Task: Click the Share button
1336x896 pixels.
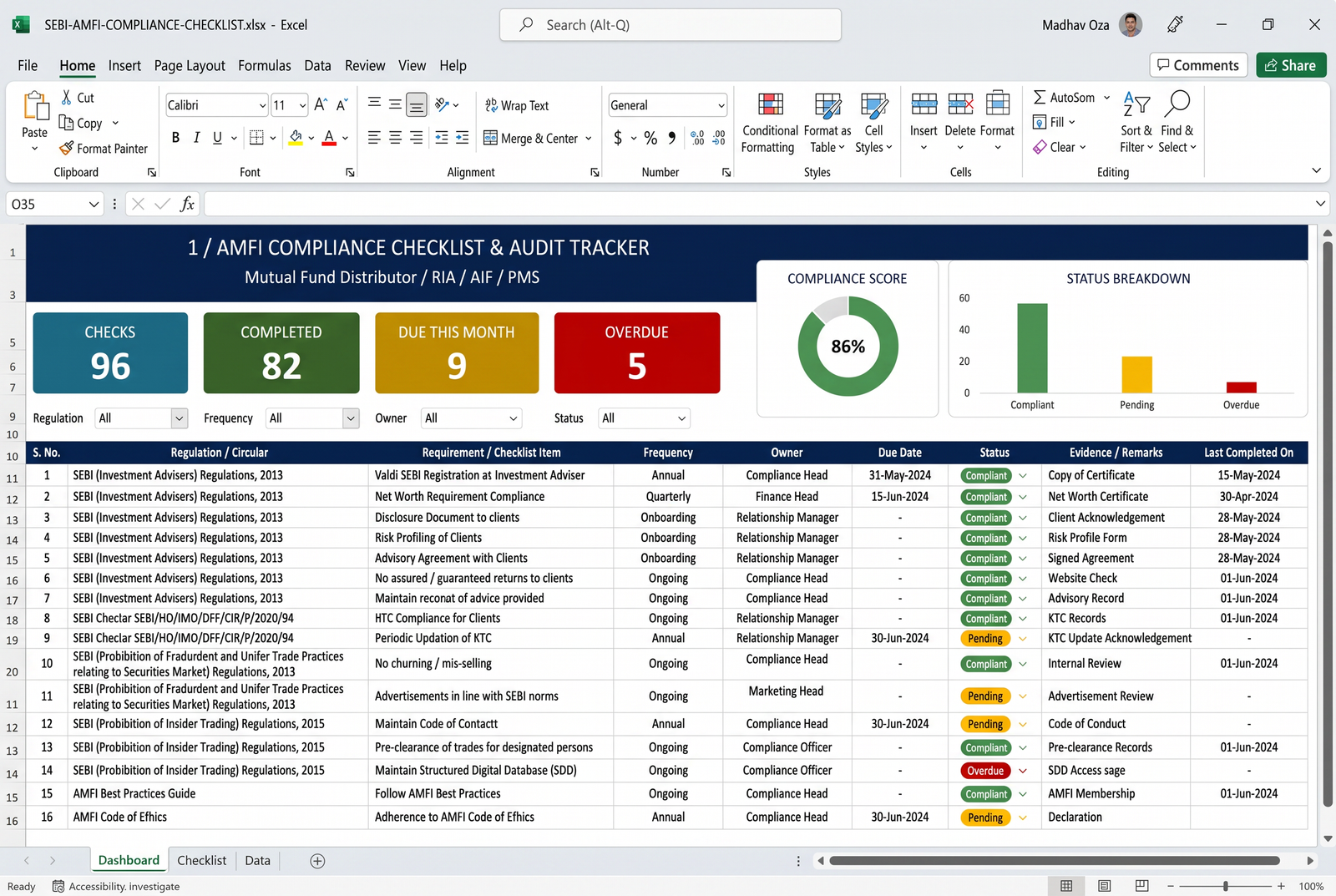Action: click(1291, 65)
